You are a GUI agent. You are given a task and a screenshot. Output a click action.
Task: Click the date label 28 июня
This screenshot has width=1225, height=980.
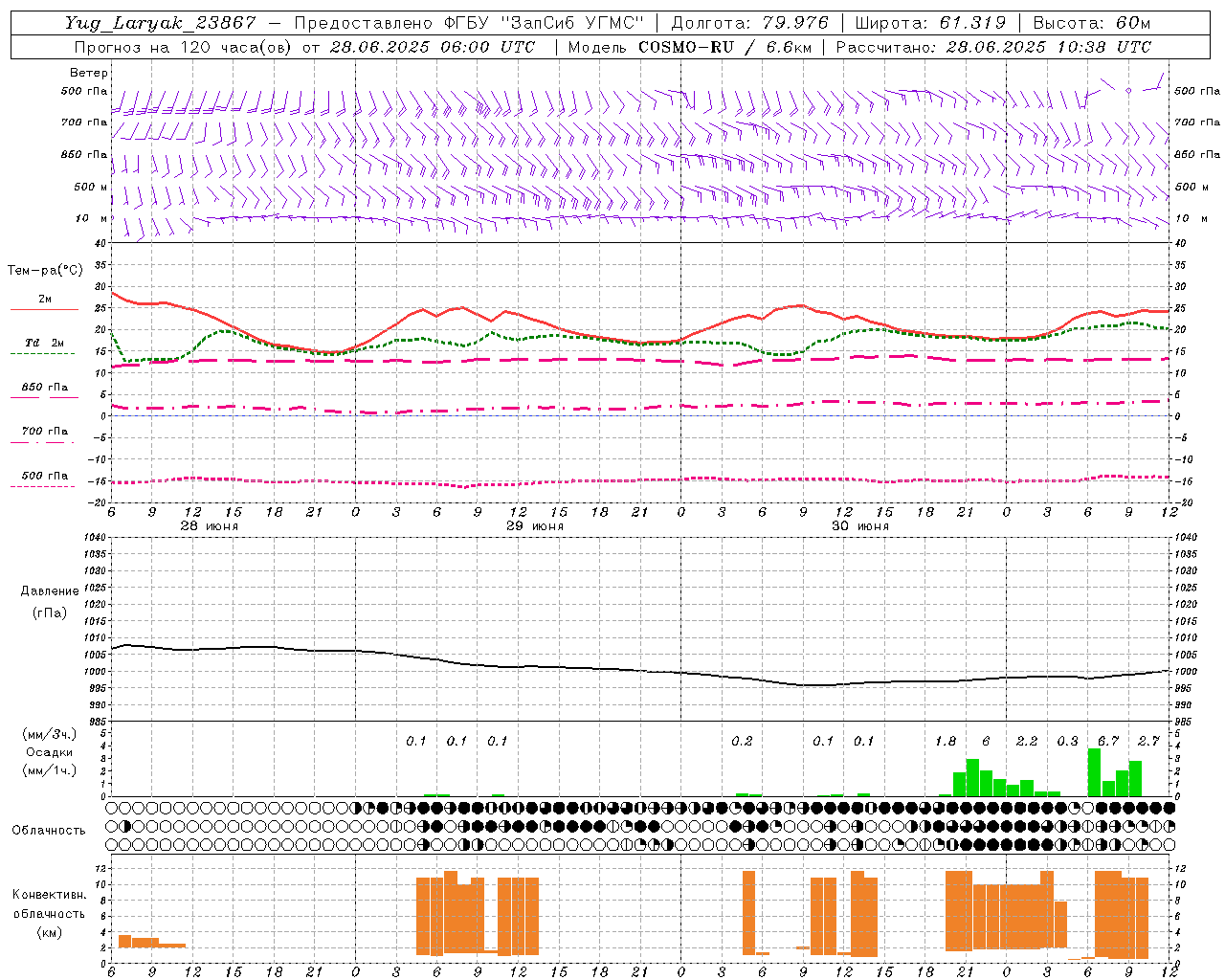pos(210,526)
